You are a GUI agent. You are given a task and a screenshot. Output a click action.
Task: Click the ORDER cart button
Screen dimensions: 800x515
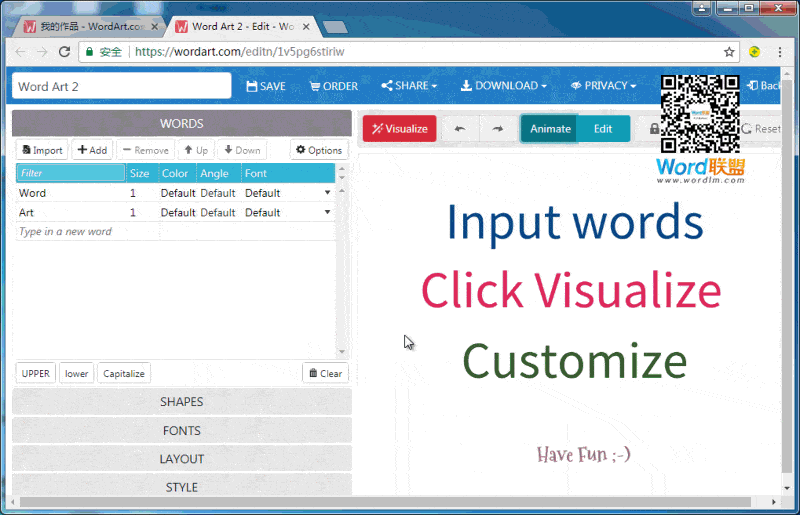click(334, 86)
